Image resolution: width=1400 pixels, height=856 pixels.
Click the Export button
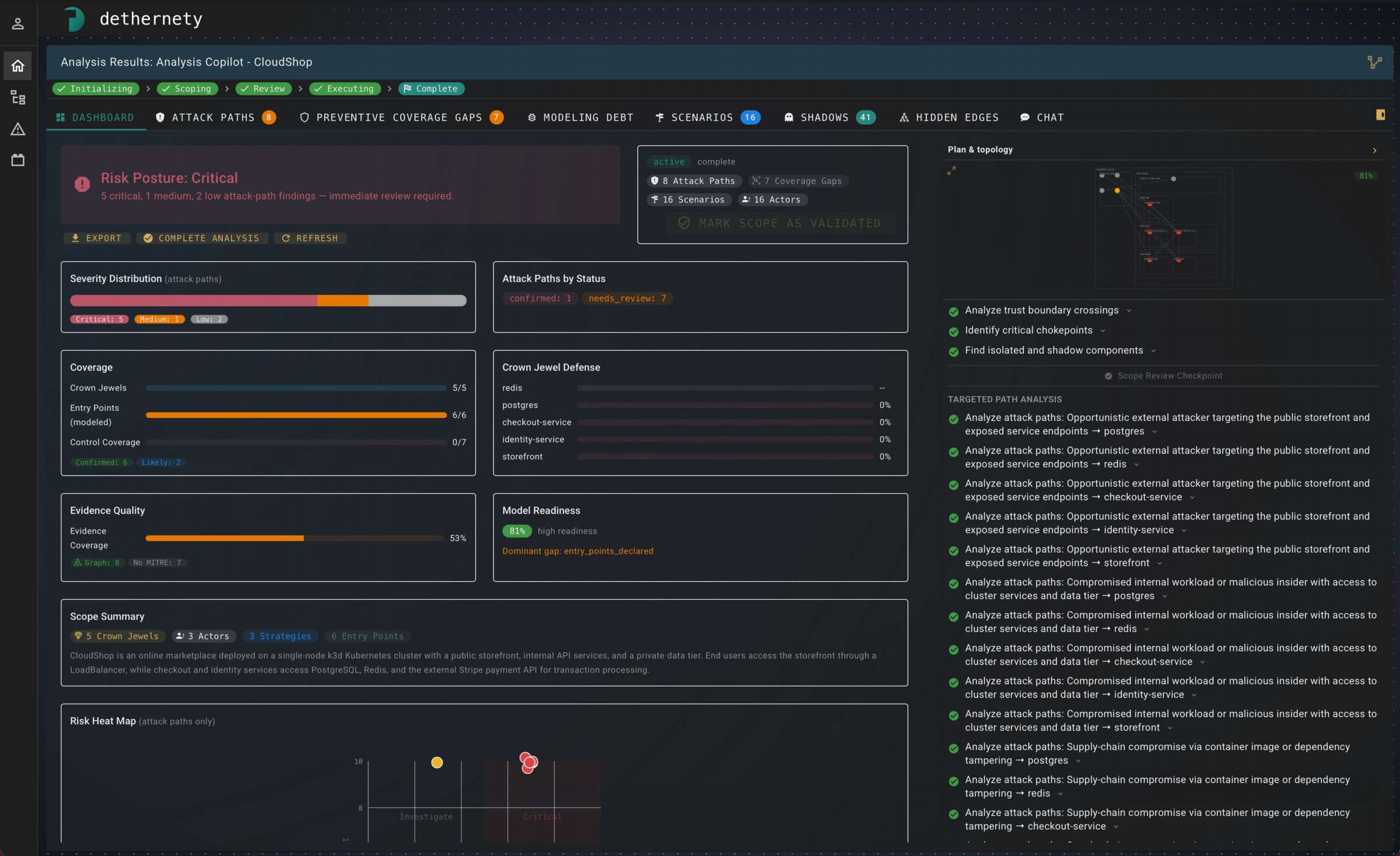[97, 238]
